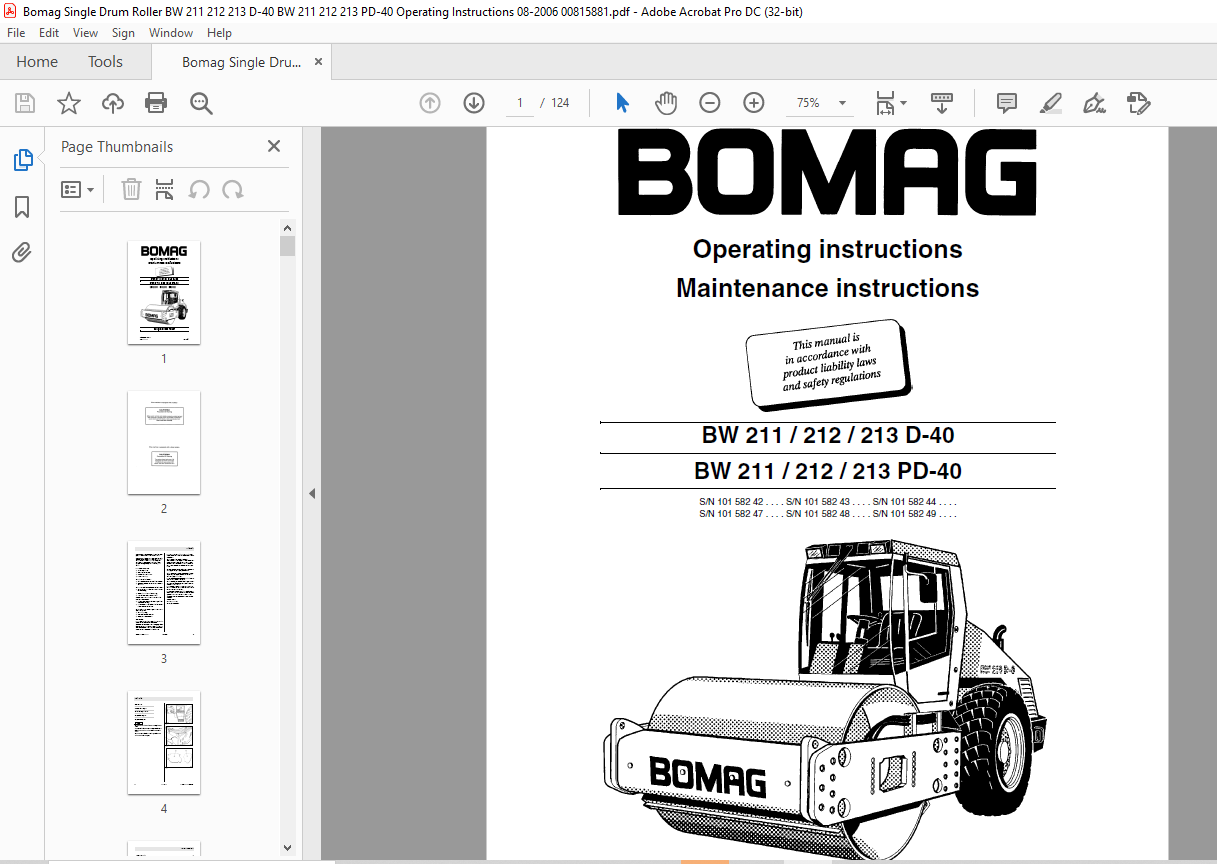Close the Bomag document tab
The width and height of the screenshot is (1217, 864).
[318, 62]
